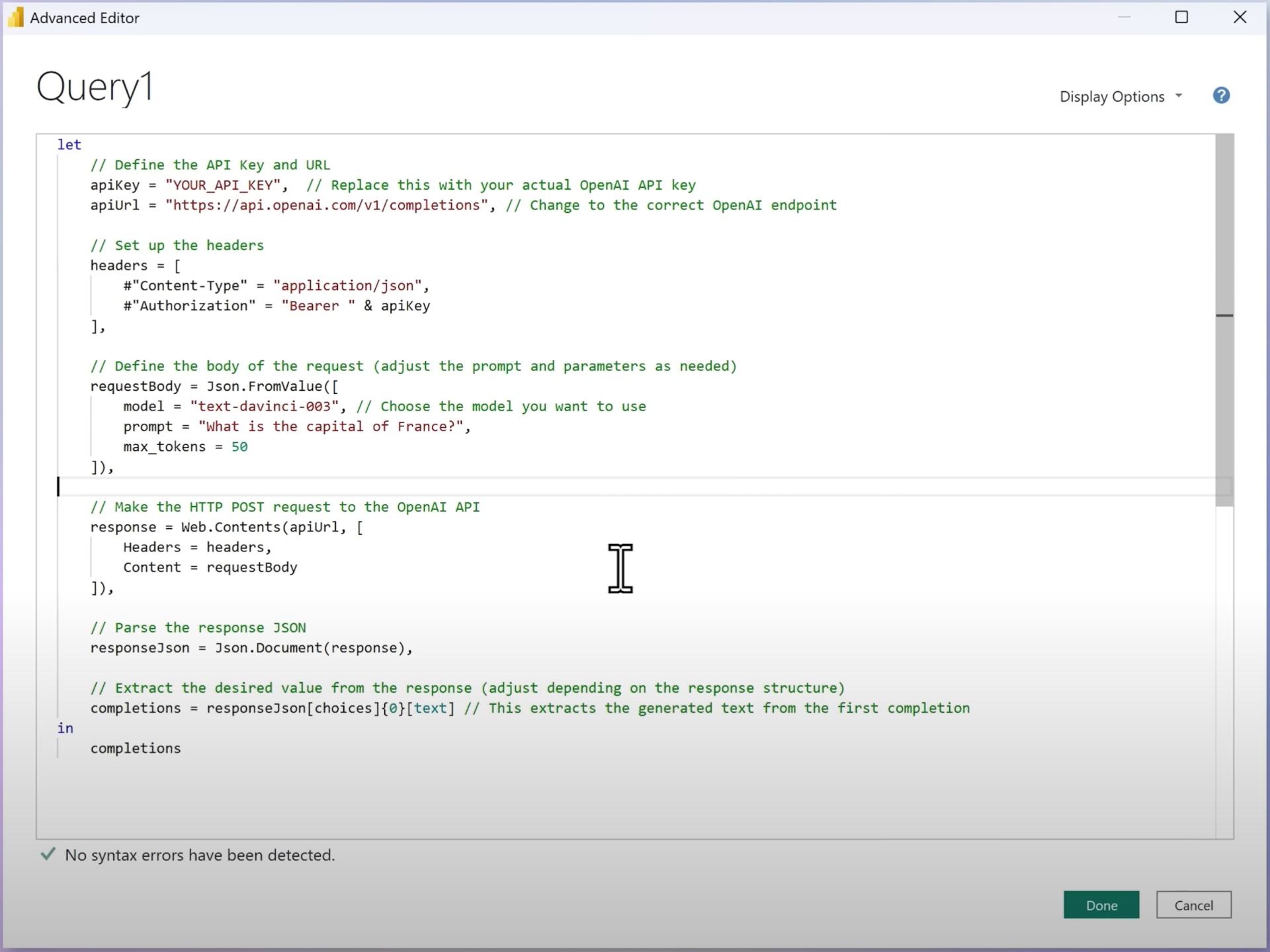The width and height of the screenshot is (1270, 952).
Task: Click the "// Set up the headers" comment
Action: point(177,245)
